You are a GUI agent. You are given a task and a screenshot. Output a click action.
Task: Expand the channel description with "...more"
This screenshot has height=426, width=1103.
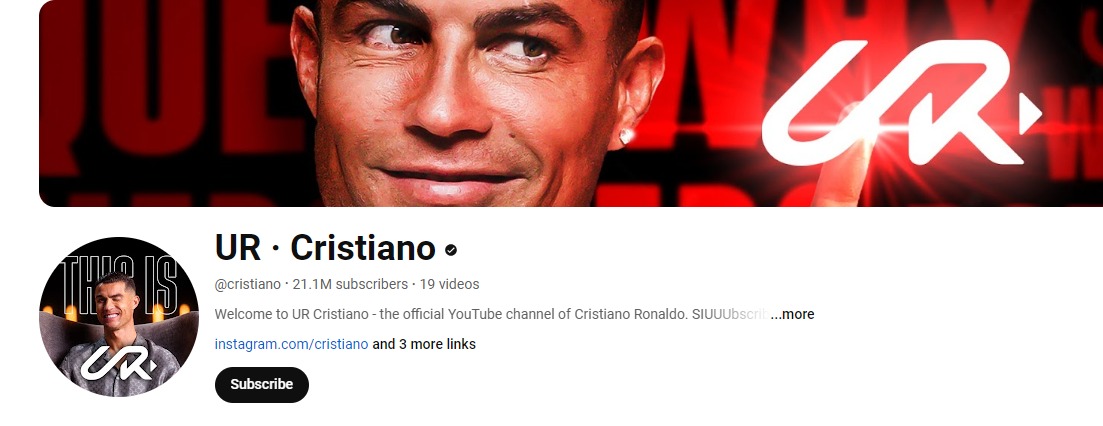(x=792, y=314)
